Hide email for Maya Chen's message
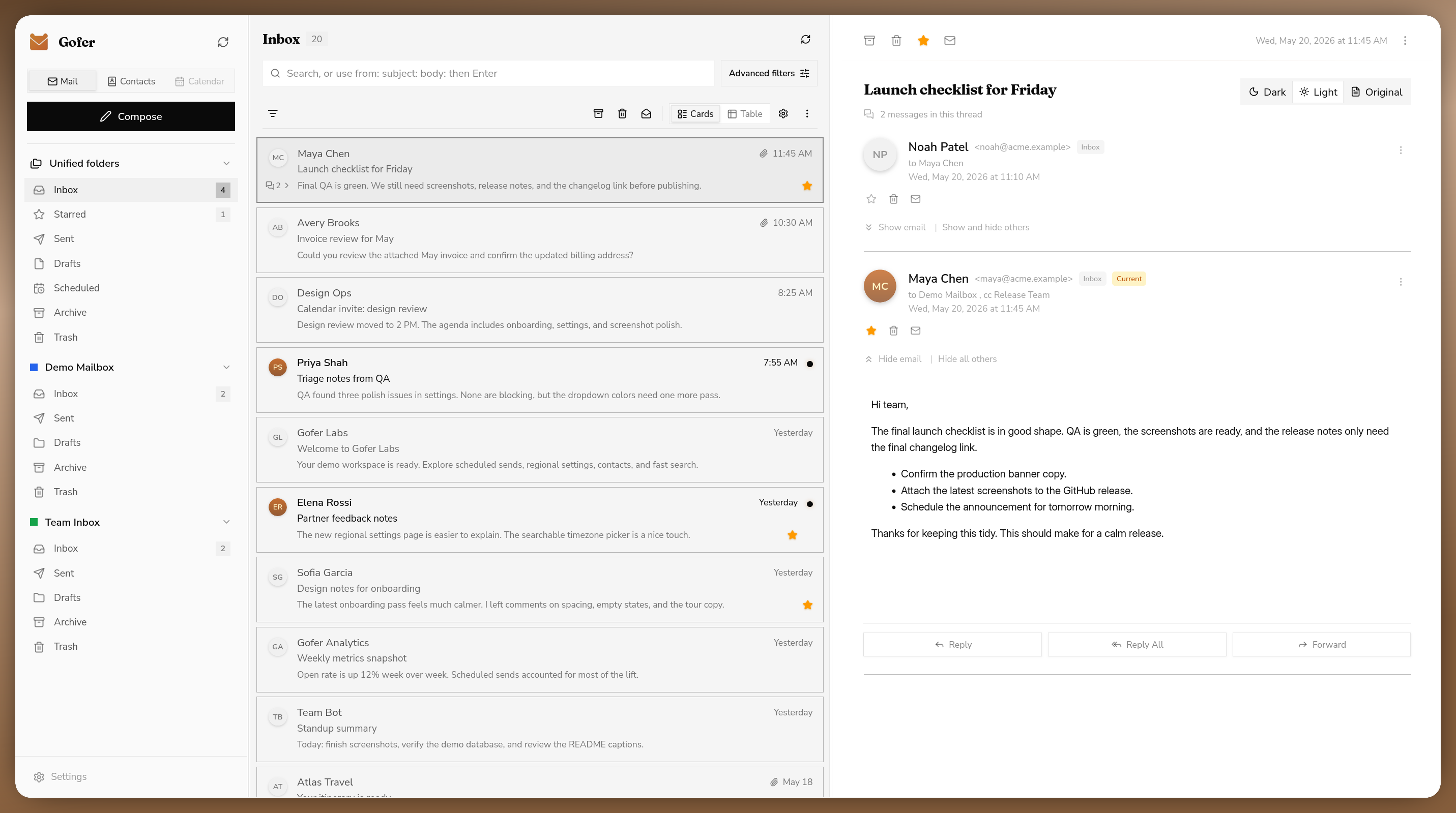Viewport: 1456px width, 813px height. 893,359
